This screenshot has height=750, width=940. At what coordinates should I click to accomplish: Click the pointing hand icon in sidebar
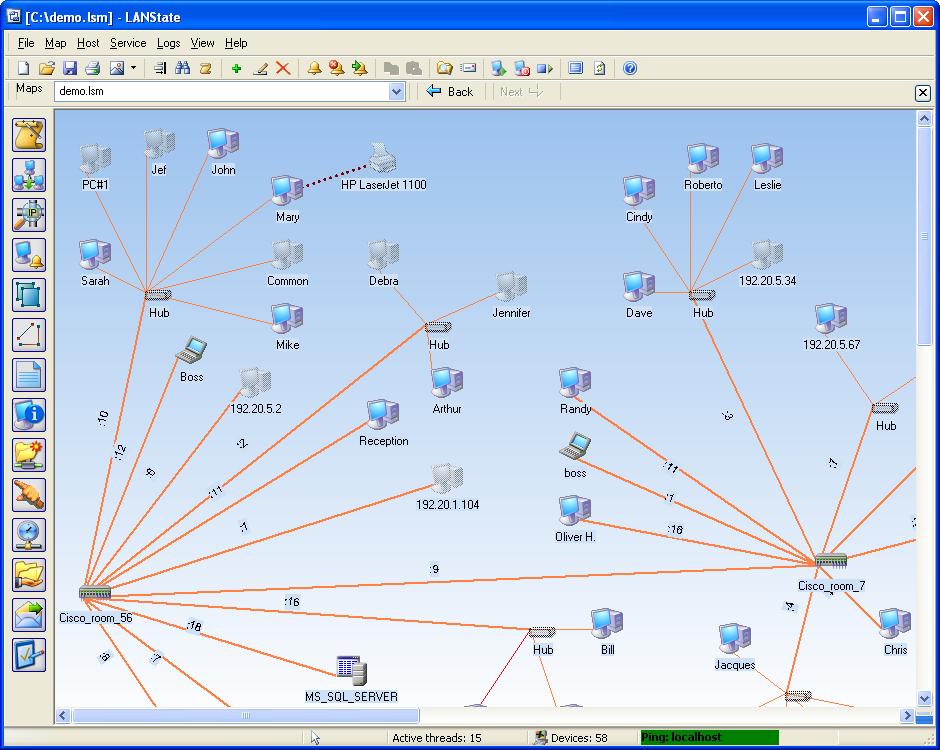coord(29,494)
